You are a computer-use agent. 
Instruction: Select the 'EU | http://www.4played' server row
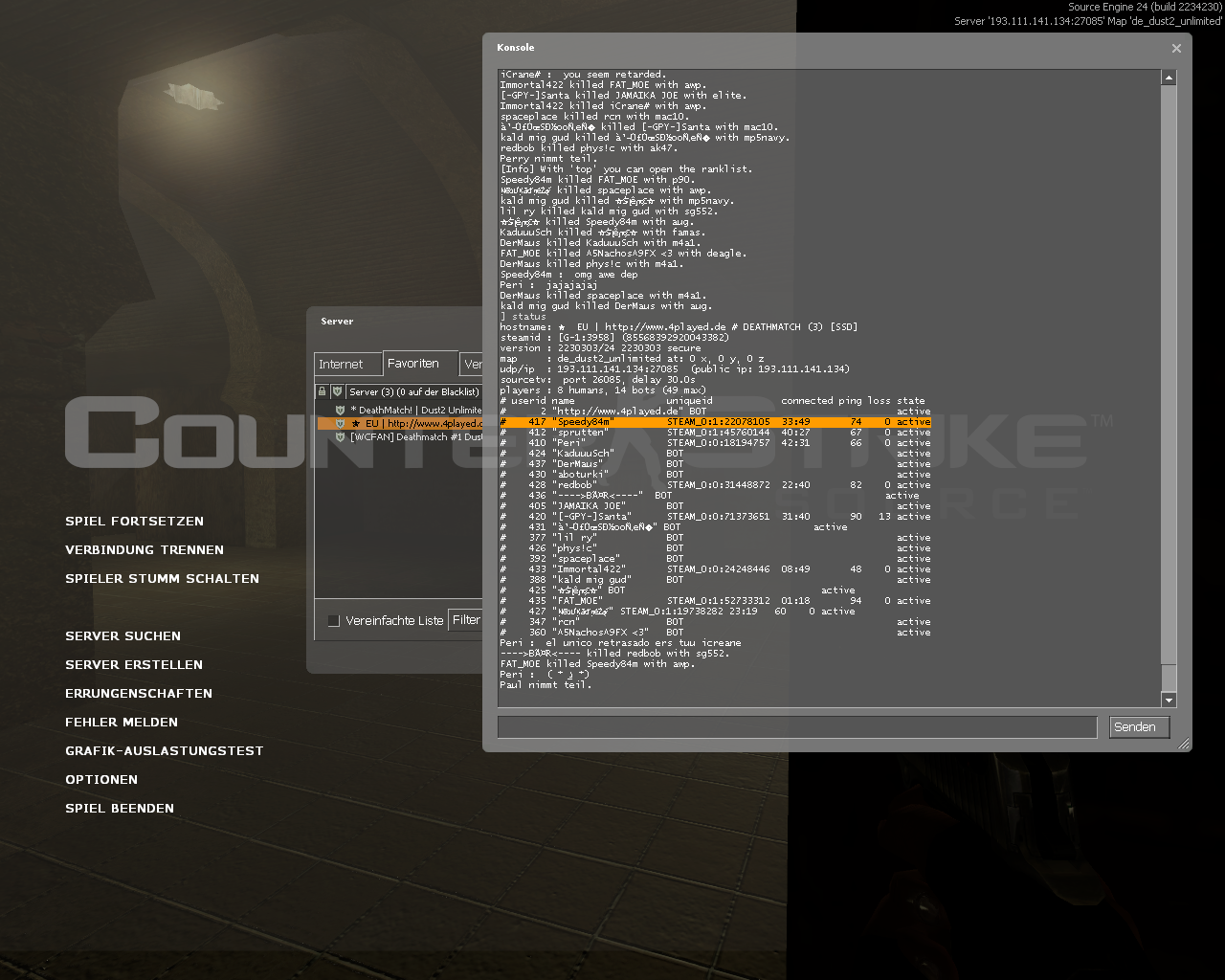[399, 423]
